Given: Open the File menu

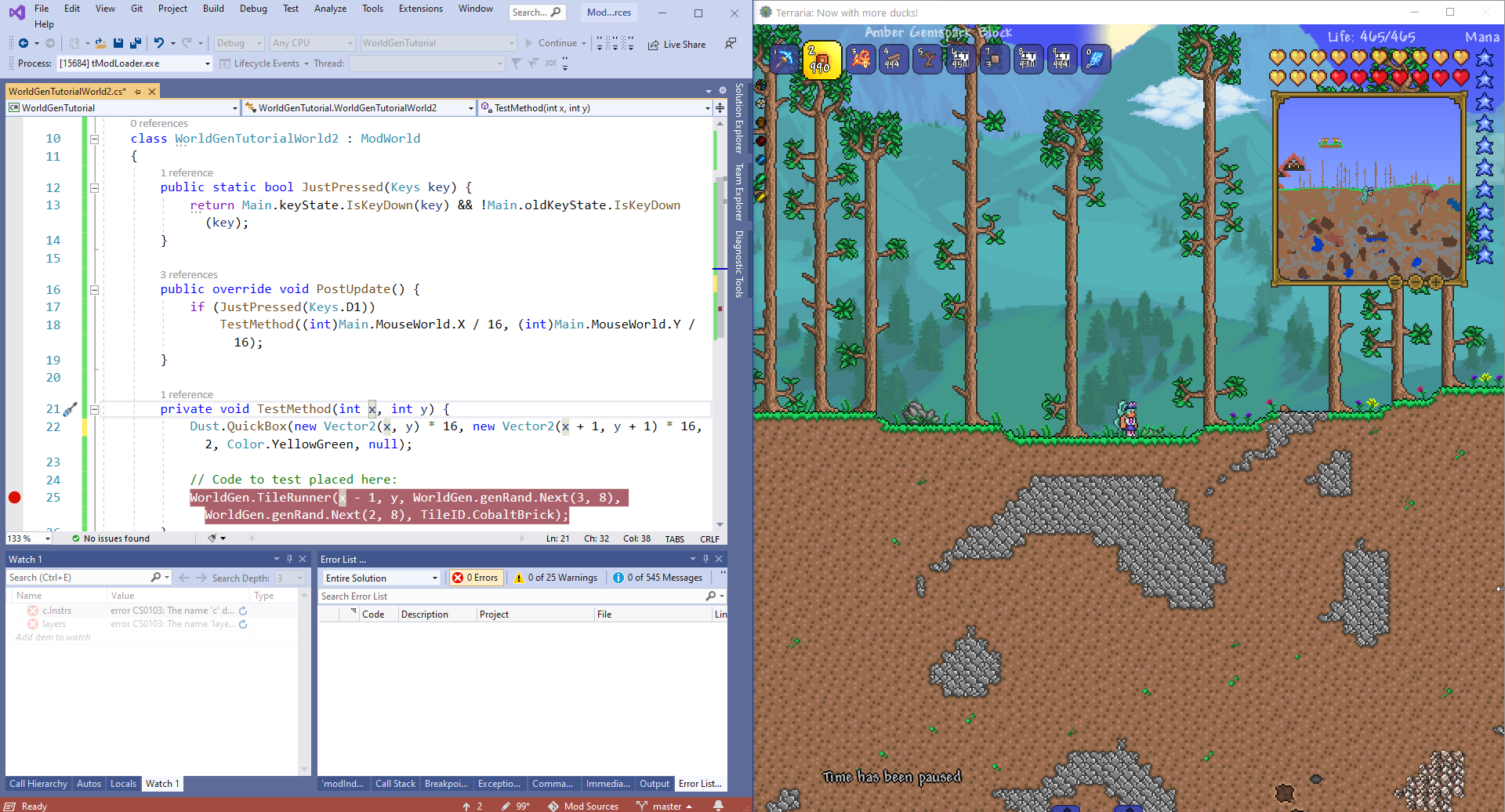Looking at the screenshot, I should (x=42, y=9).
